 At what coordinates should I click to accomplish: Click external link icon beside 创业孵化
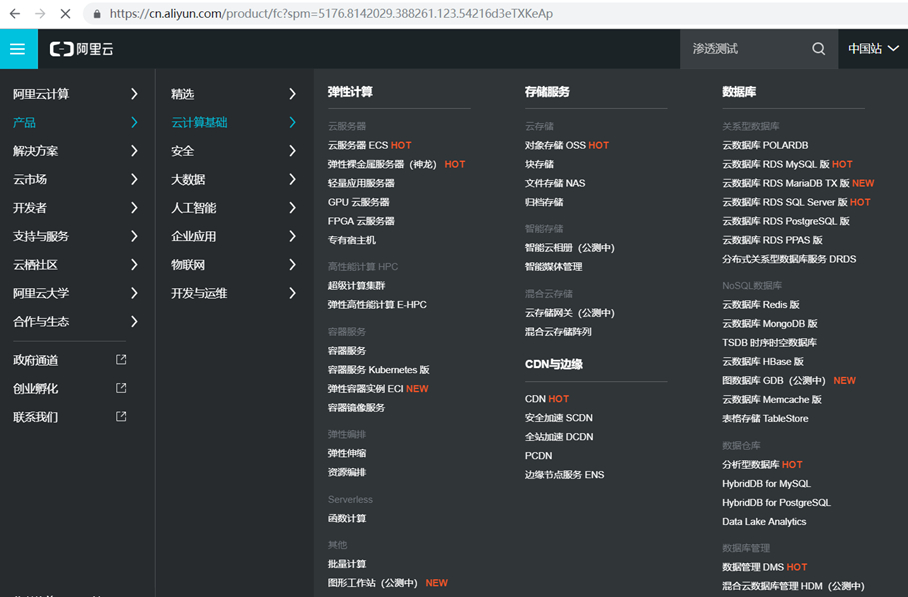click(121, 388)
